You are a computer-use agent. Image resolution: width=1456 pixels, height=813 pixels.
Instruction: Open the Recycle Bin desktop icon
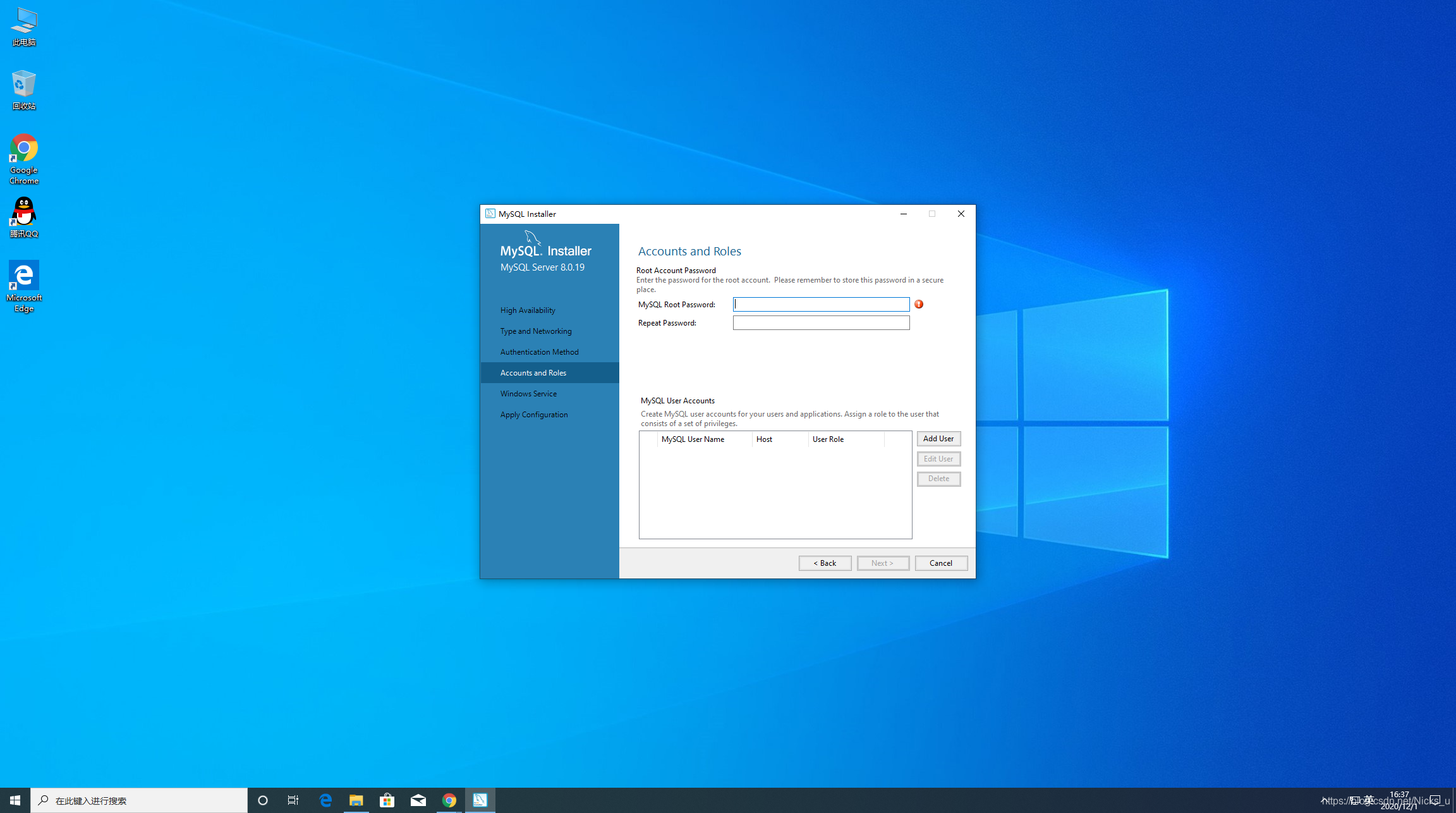24,90
